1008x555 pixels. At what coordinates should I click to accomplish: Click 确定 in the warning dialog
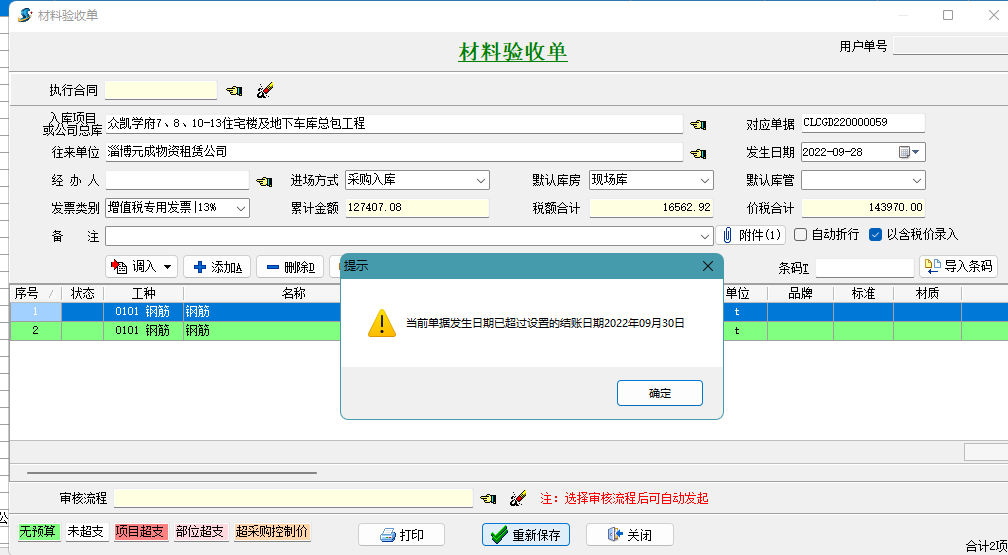[660, 393]
